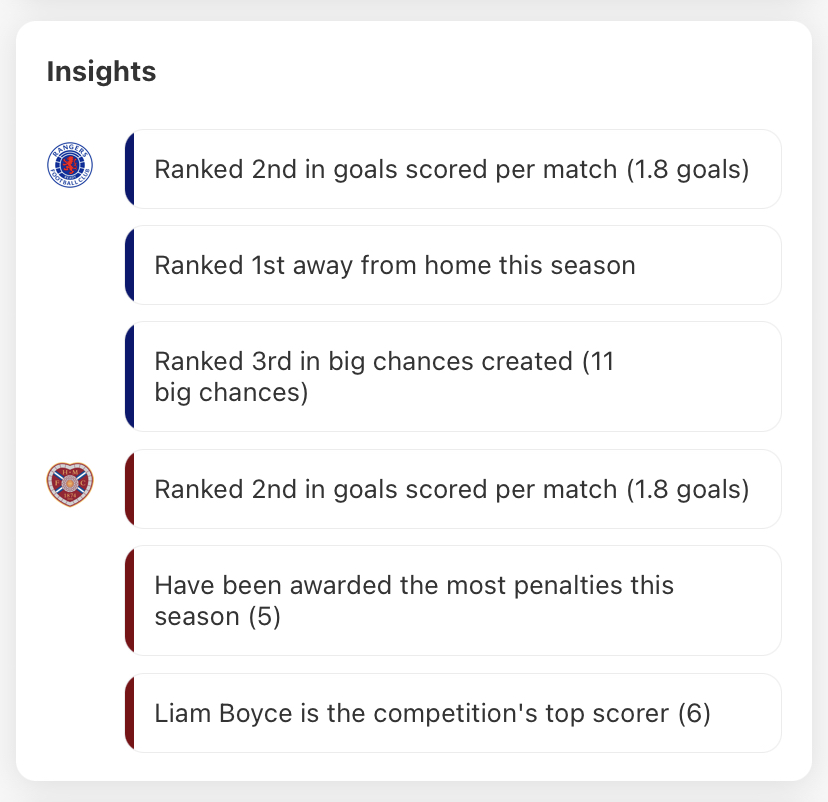Click the Rangers Football Club crest
This screenshot has width=828, height=802.
pyautogui.click(x=70, y=165)
